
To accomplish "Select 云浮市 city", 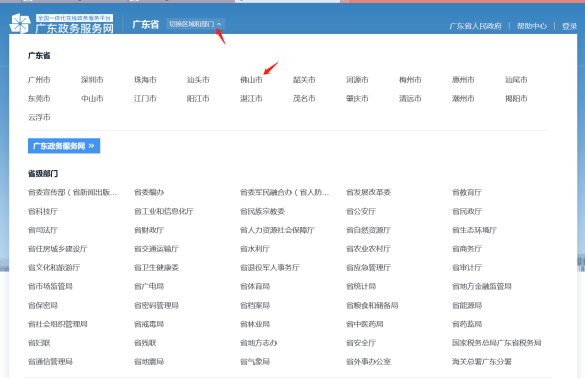I will [39, 117].
